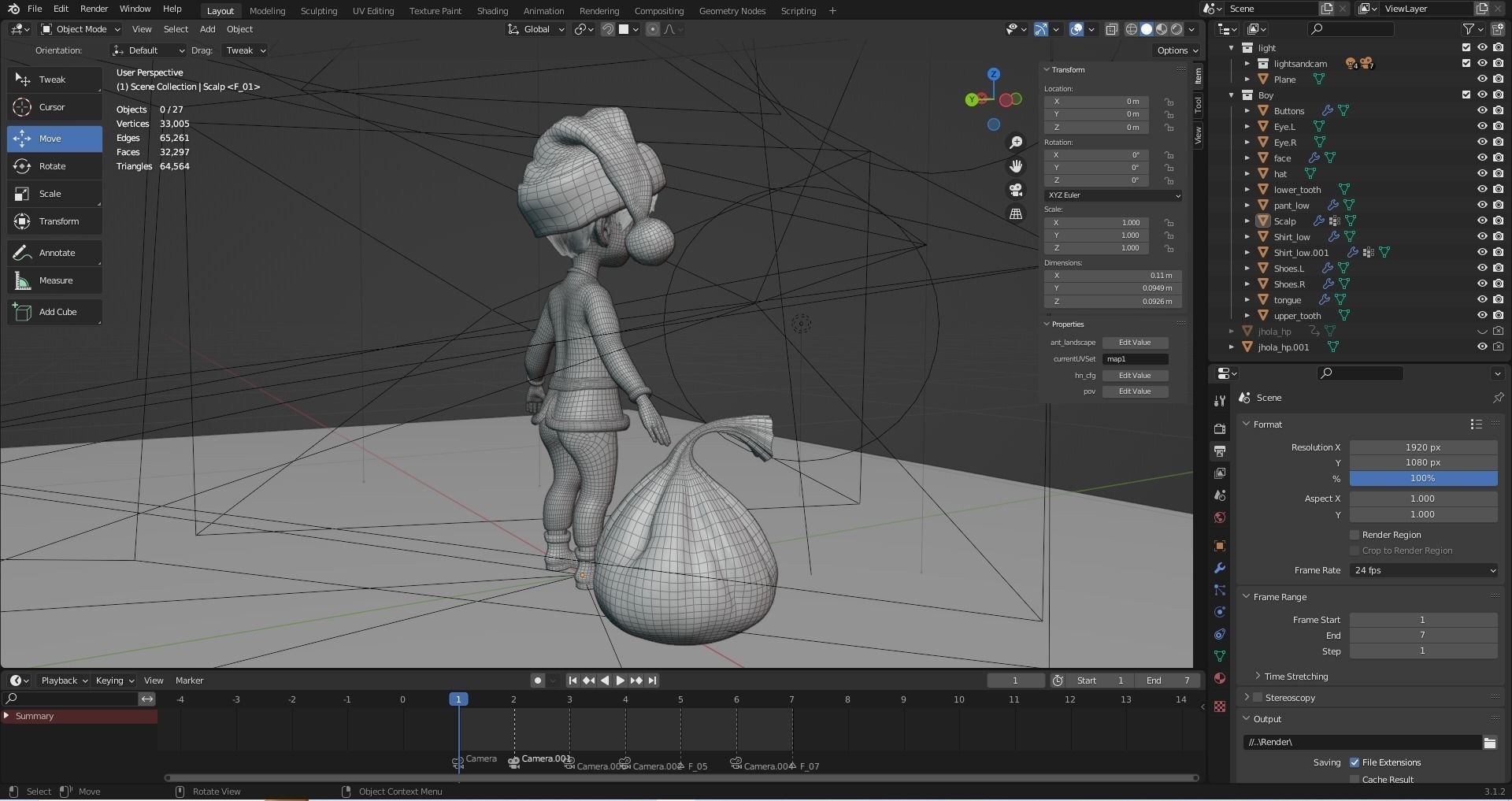Image resolution: width=1512 pixels, height=801 pixels.
Task: Open the Render properties tab icon
Action: [x=1220, y=429]
